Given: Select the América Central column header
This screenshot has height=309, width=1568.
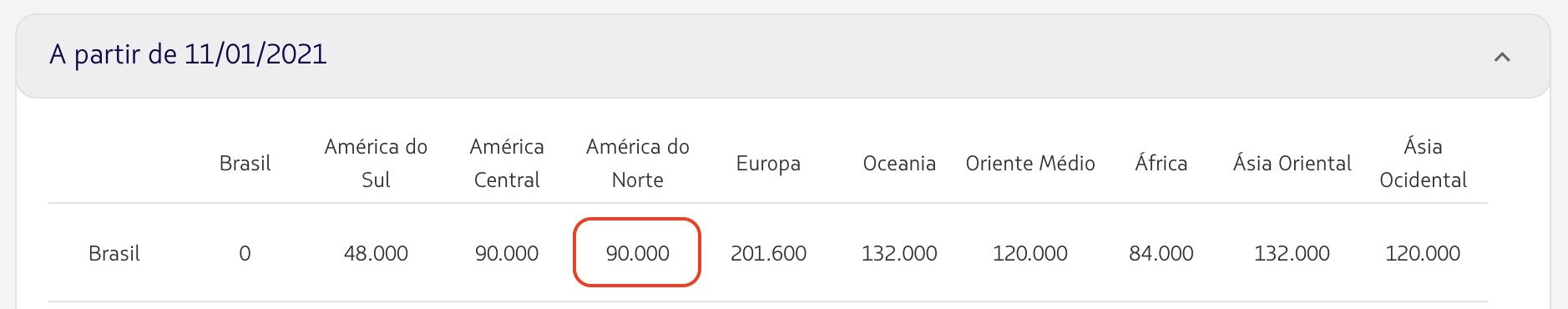Looking at the screenshot, I should pyautogui.click(x=507, y=163).
